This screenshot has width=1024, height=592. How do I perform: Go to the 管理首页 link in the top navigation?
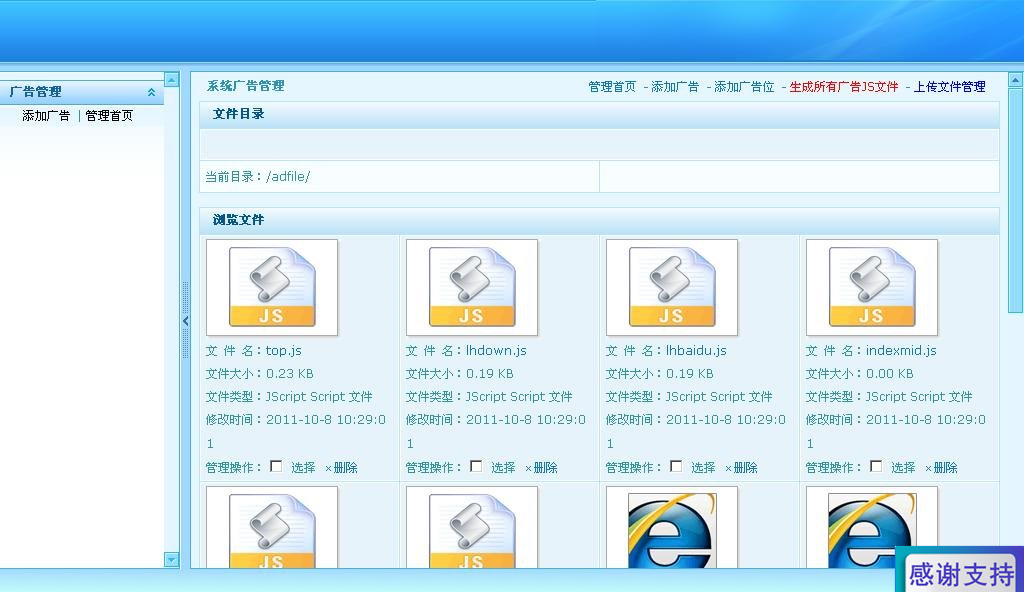(x=612, y=87)
